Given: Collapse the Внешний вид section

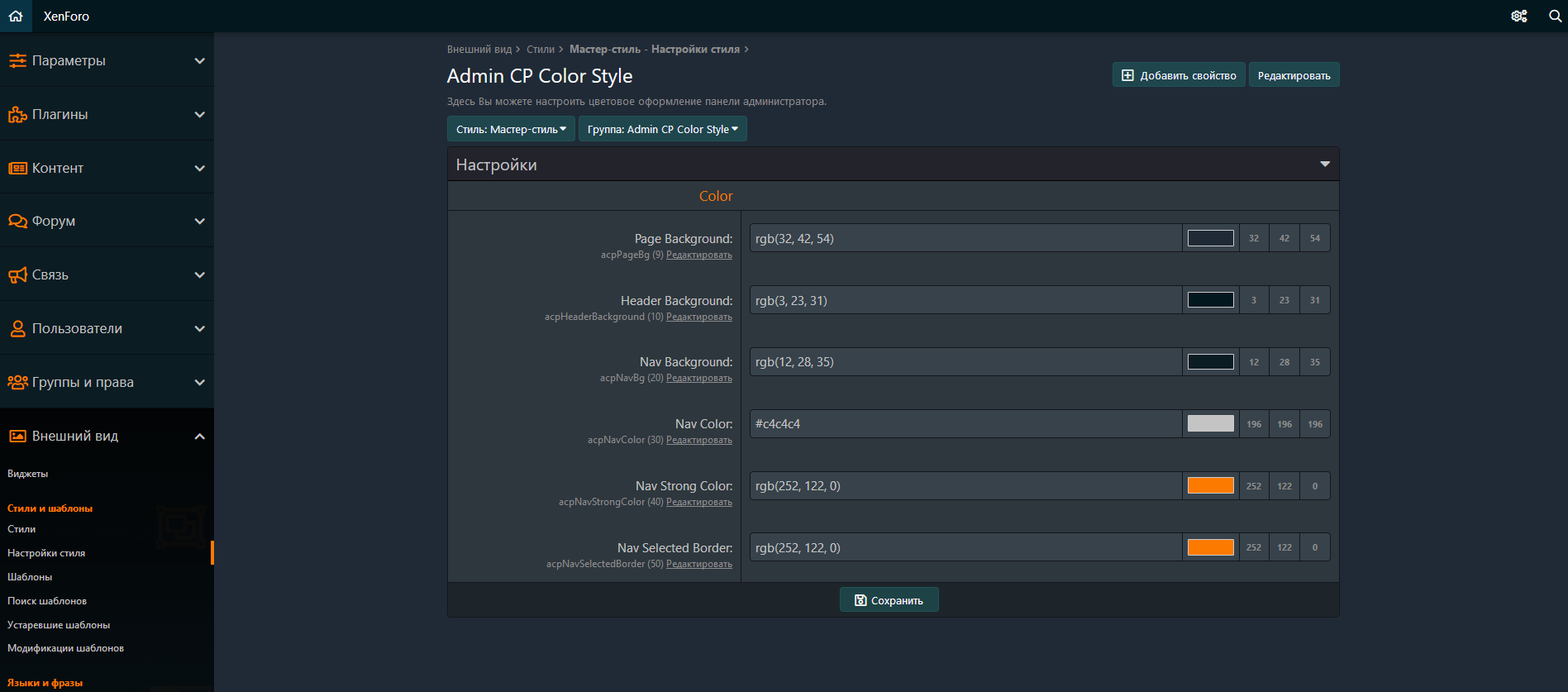Looking at the screenshot, I should [199, 436].
